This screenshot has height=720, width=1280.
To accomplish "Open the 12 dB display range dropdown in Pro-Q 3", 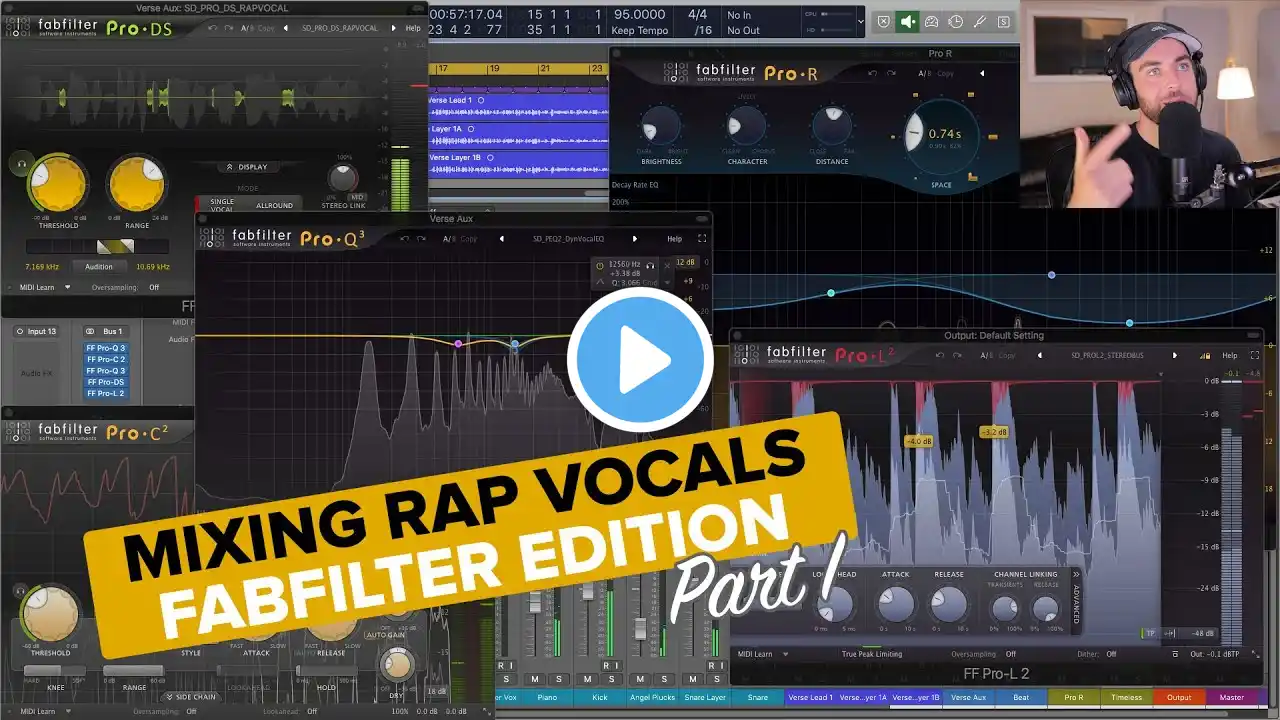I will pos(685,263).
